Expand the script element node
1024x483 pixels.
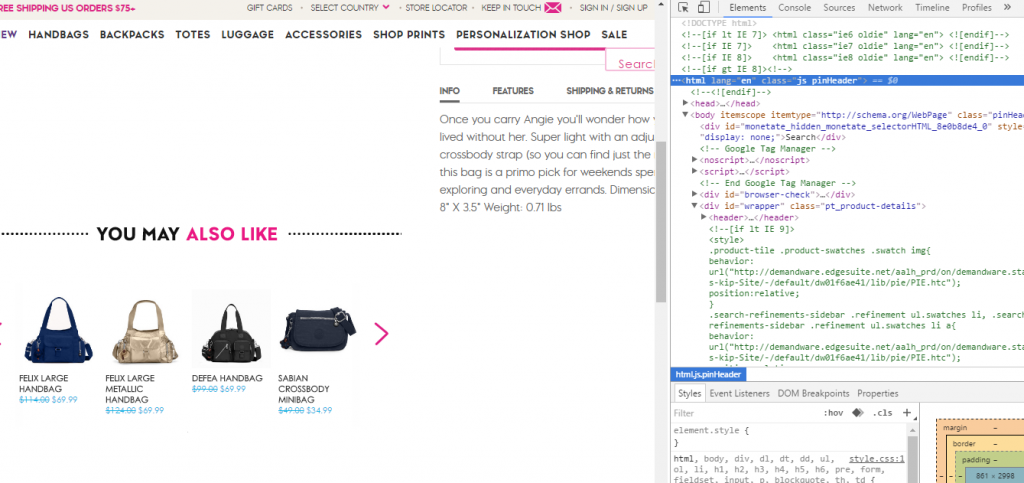(695, 171)
